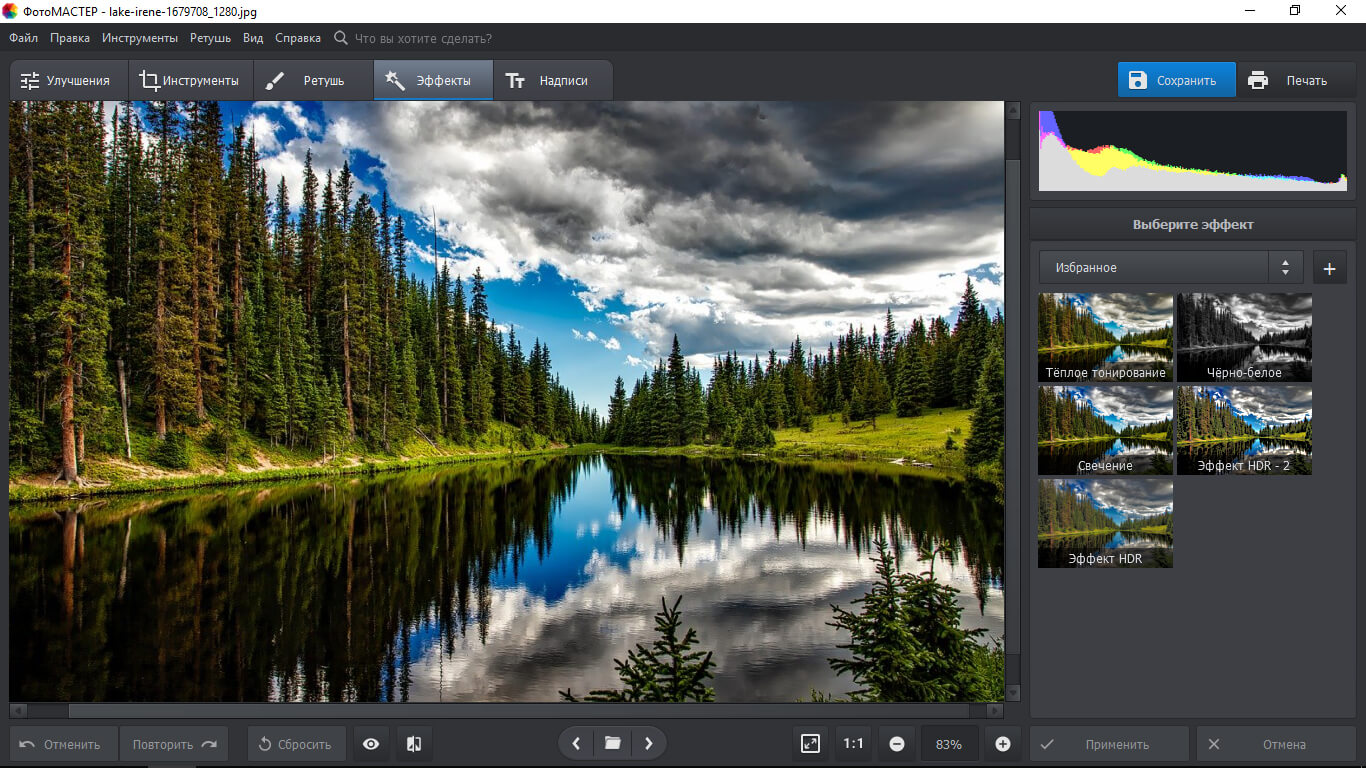Image resolution: width=1366 pixels, height=768 pixels.
Task: Zoom out with the minus icon
Action: [897, 744]
